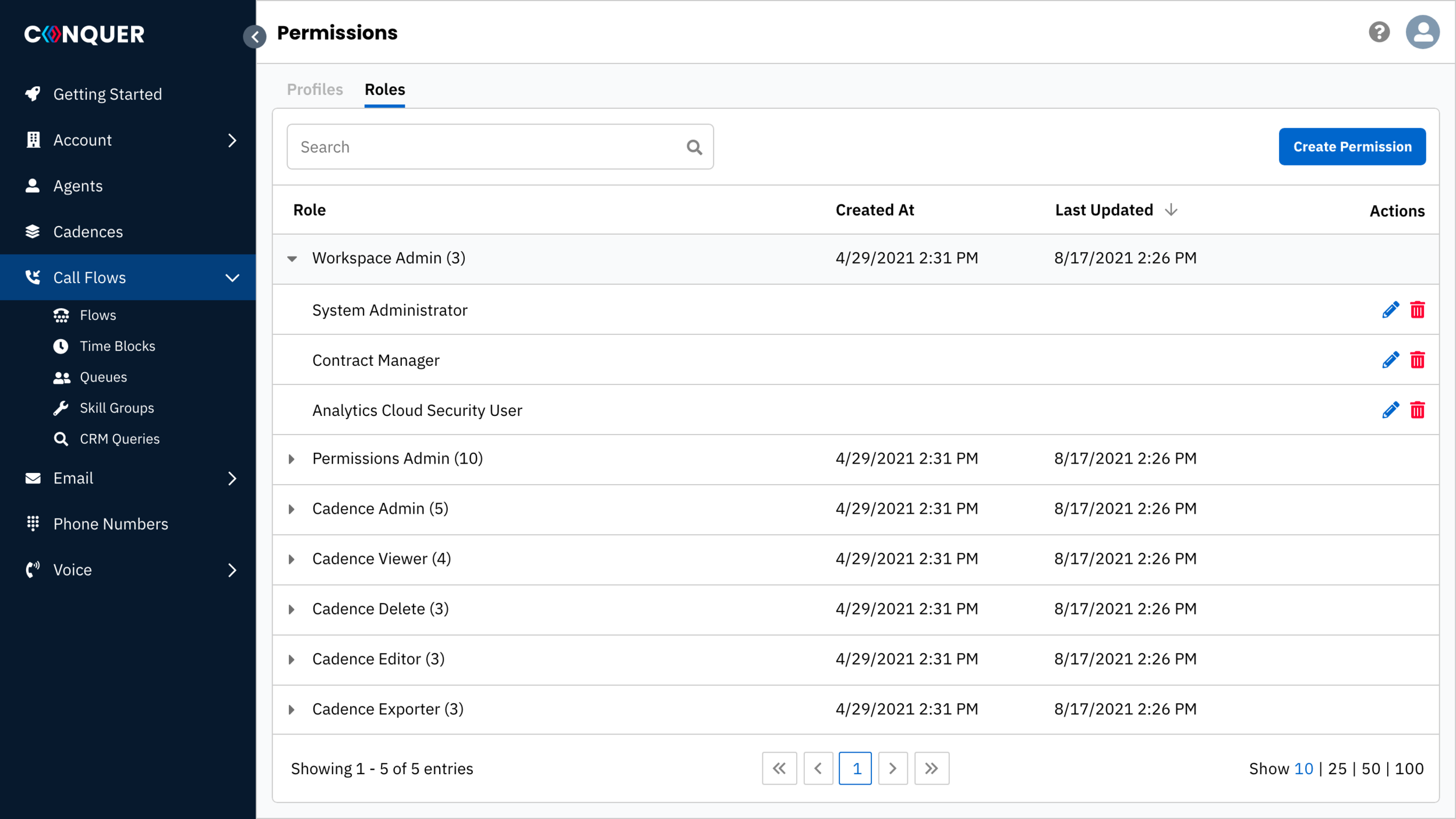Sort by Last Updated arrow
The image size is (1456, 819).
coord(1171,210)
